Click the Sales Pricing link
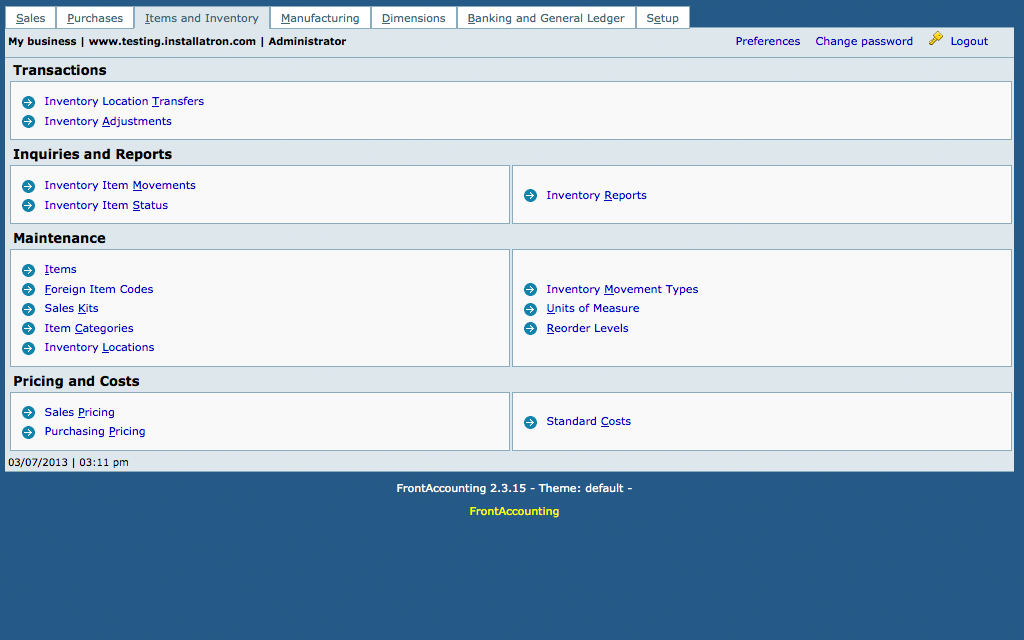The height and width of the screenshot is (640, 1024). tap(79, 412)
